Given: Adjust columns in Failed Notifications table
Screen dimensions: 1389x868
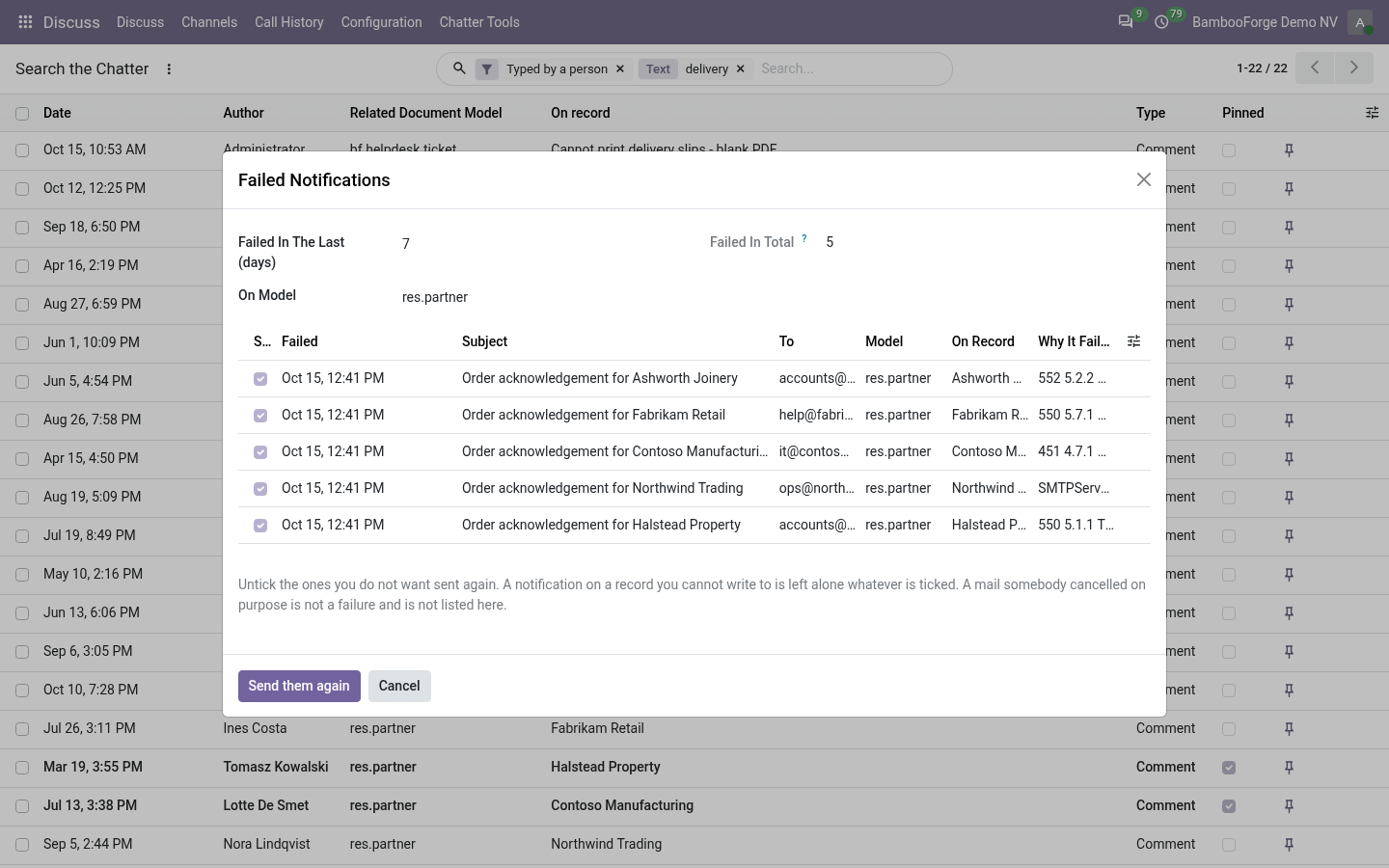Looking at the screenshot, I should 1134,341.
